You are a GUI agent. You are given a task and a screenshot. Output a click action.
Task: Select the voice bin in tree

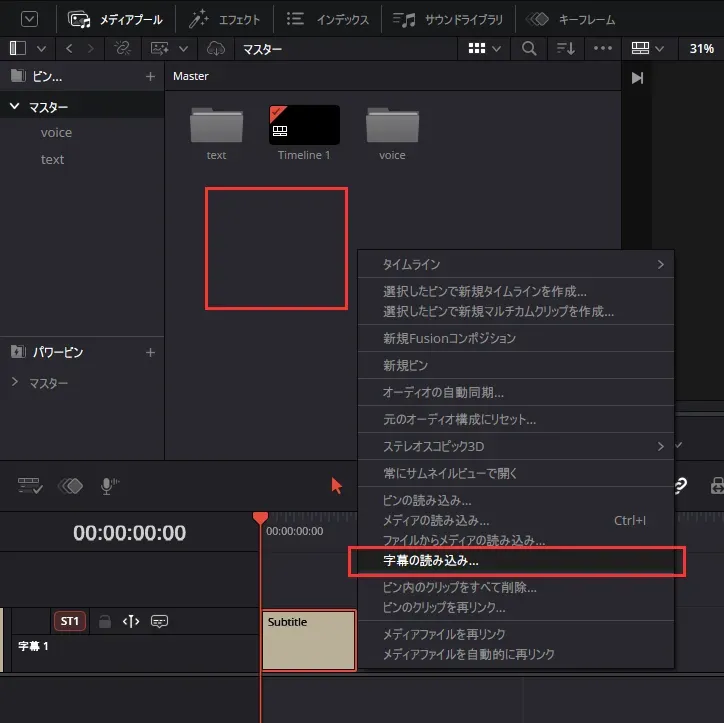click(56, 133)
